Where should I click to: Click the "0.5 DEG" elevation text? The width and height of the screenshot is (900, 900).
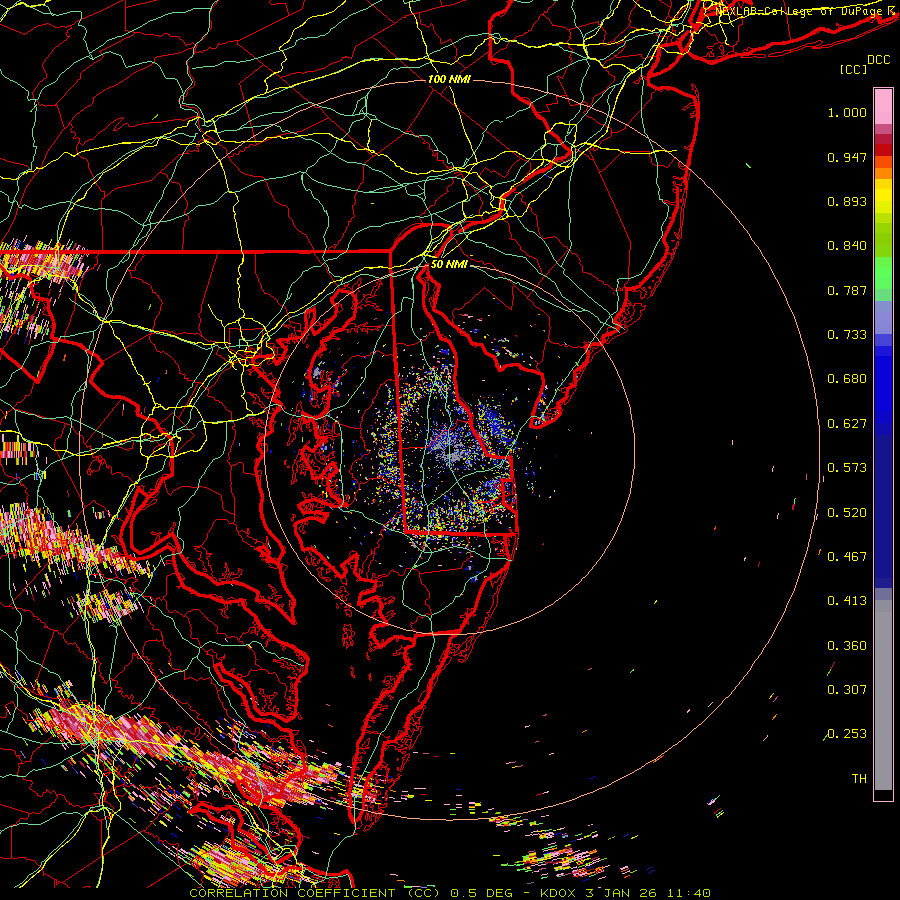tap(481, 893)
